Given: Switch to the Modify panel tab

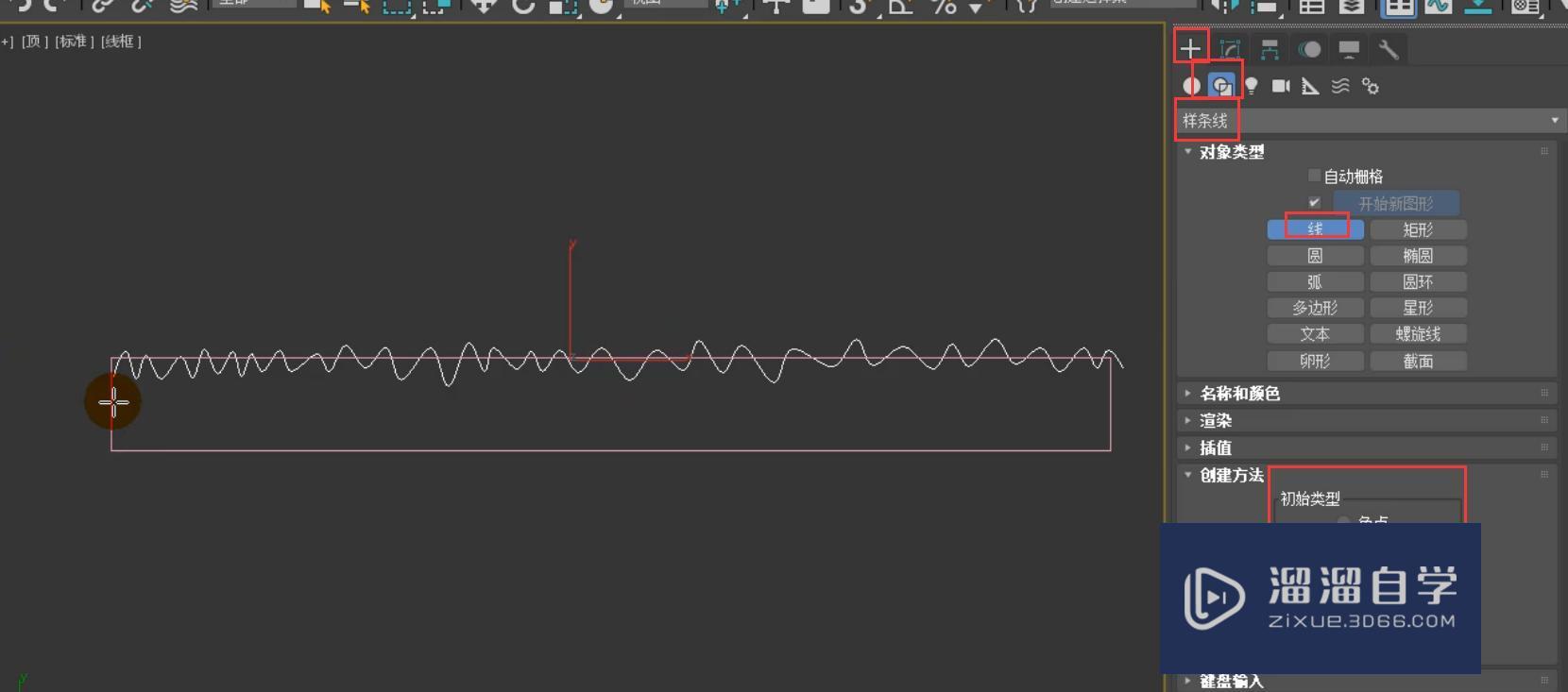Looking at the screenshot, I should click(x=1230, y=49).
